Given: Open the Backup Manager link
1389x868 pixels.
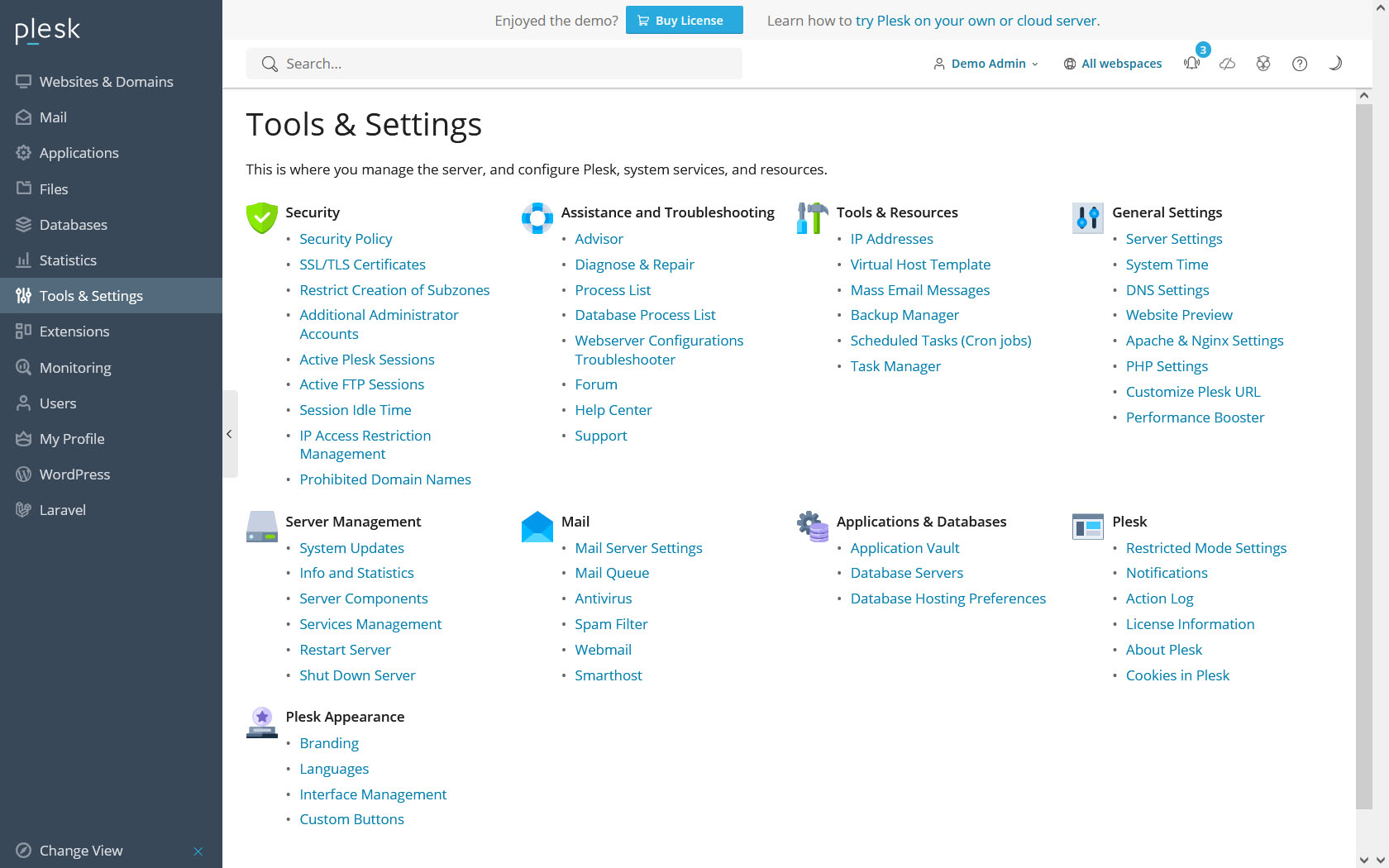Looking at the screenshot, I should (x=905, y=315).
